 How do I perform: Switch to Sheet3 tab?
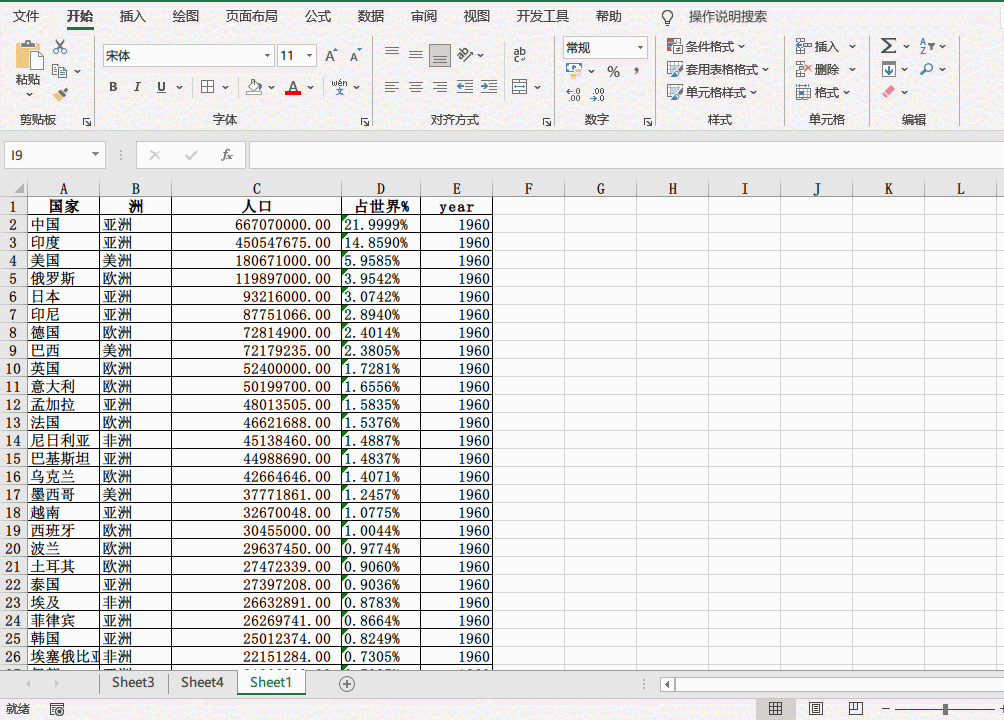[x=133, y=682]
